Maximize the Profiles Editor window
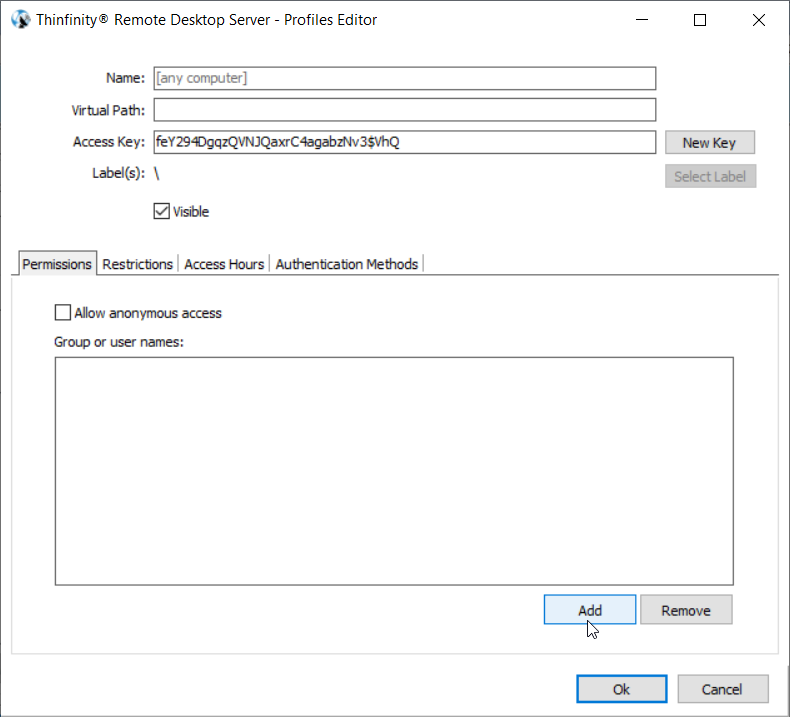This screenshot has width=790, height=717. pos(700,20)
